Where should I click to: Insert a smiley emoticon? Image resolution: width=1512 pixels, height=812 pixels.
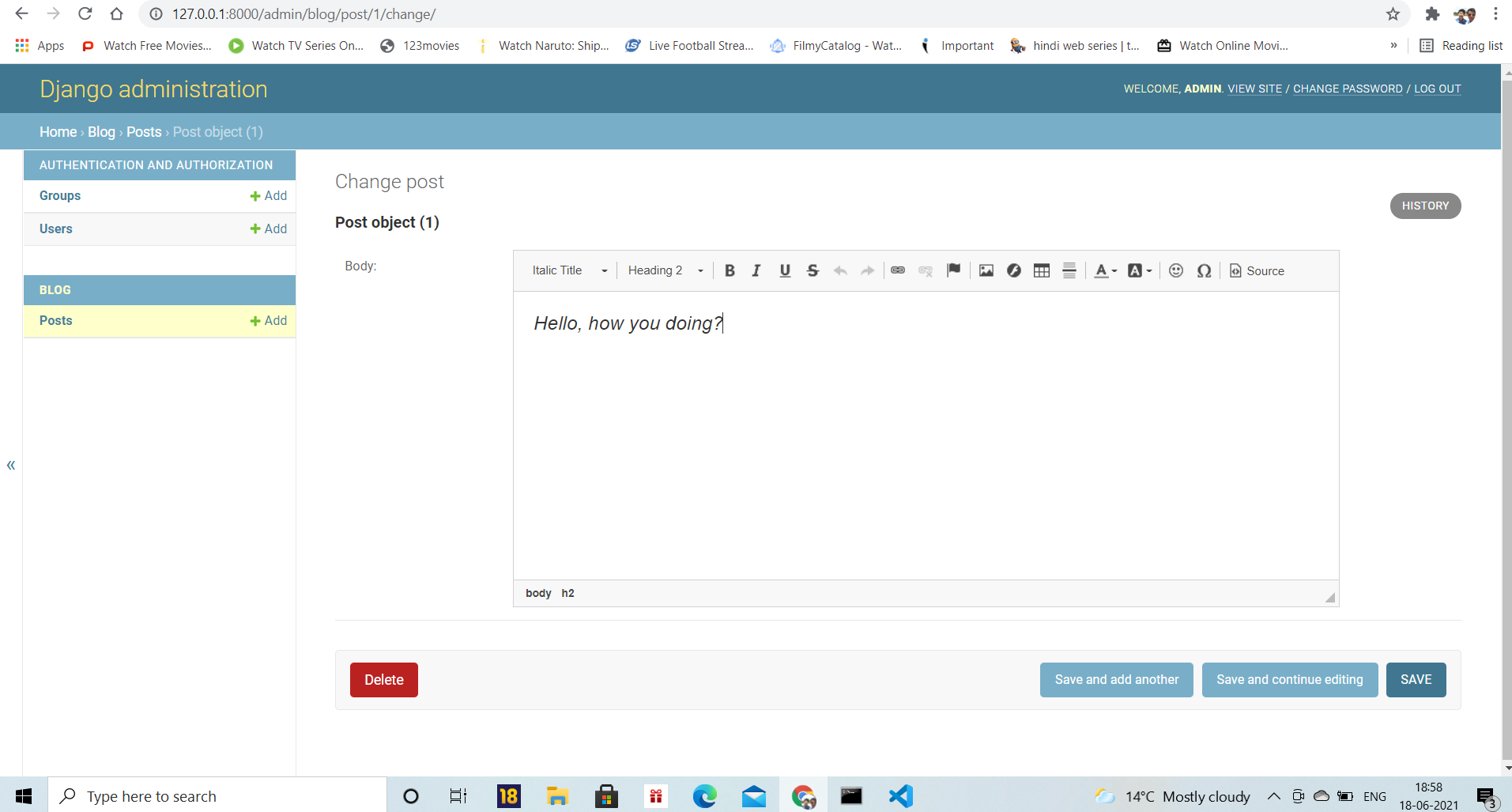pos(1175,270)
